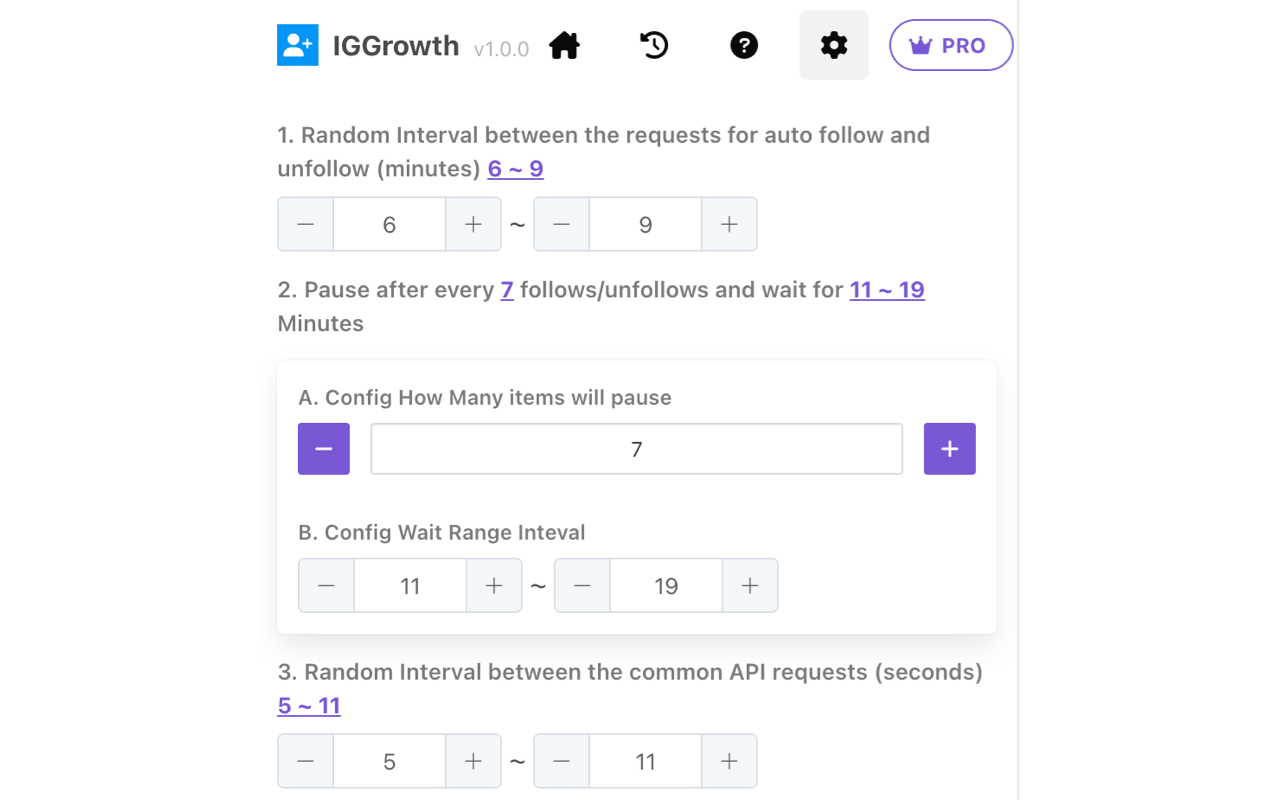Increase API request interval value 5
Viewport: 1280px width, 800px height.
473,761
